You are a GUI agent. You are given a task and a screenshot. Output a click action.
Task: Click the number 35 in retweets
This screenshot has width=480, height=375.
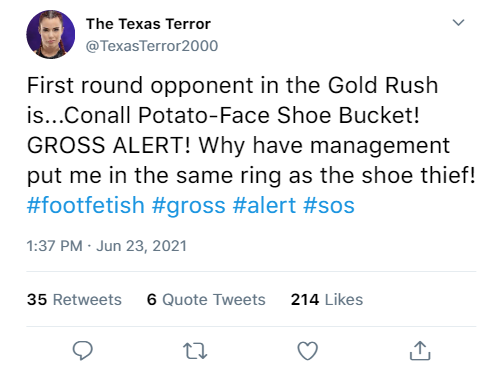pos(37,299)
